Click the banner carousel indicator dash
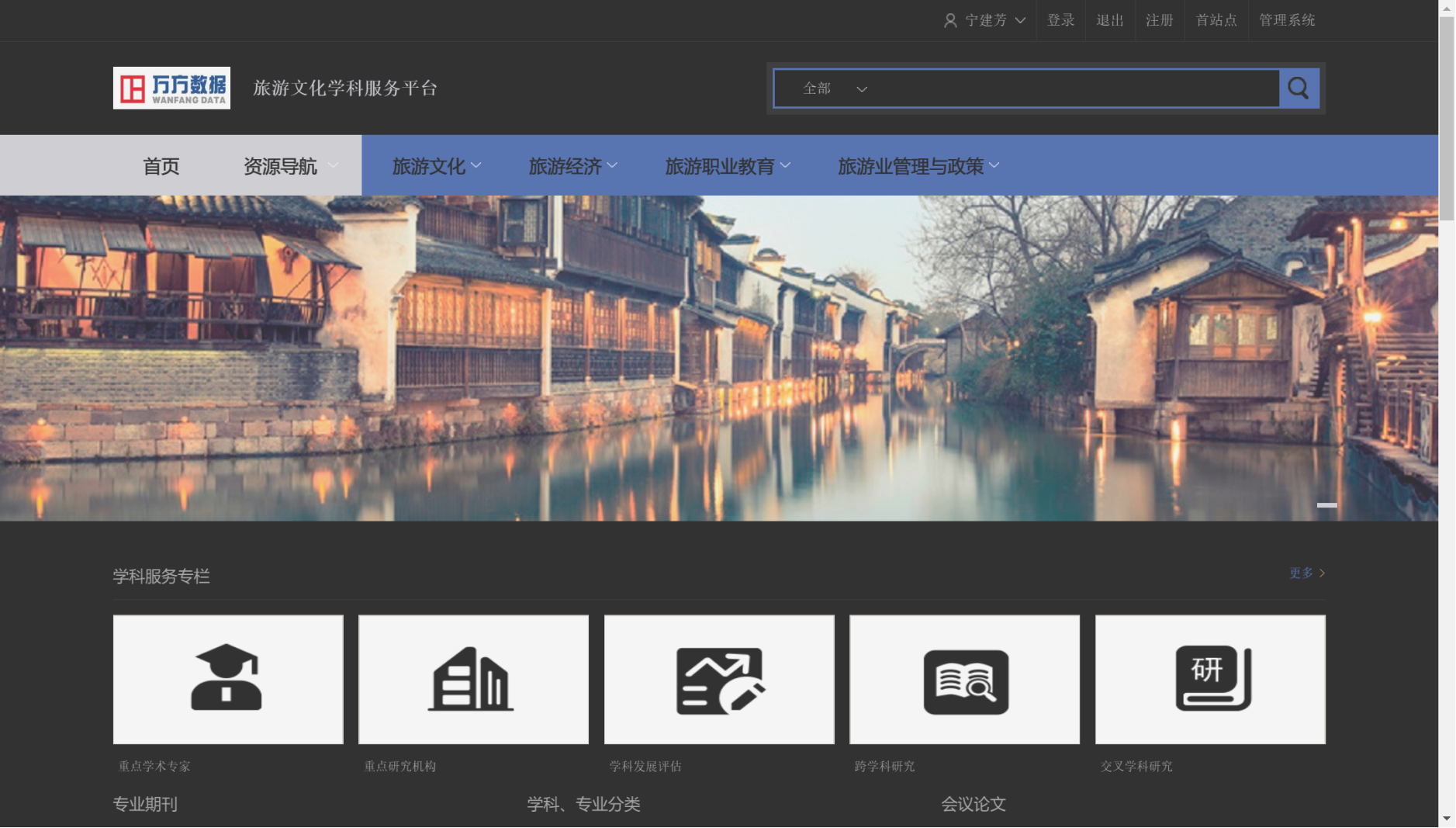 [x=1326, y=505]
